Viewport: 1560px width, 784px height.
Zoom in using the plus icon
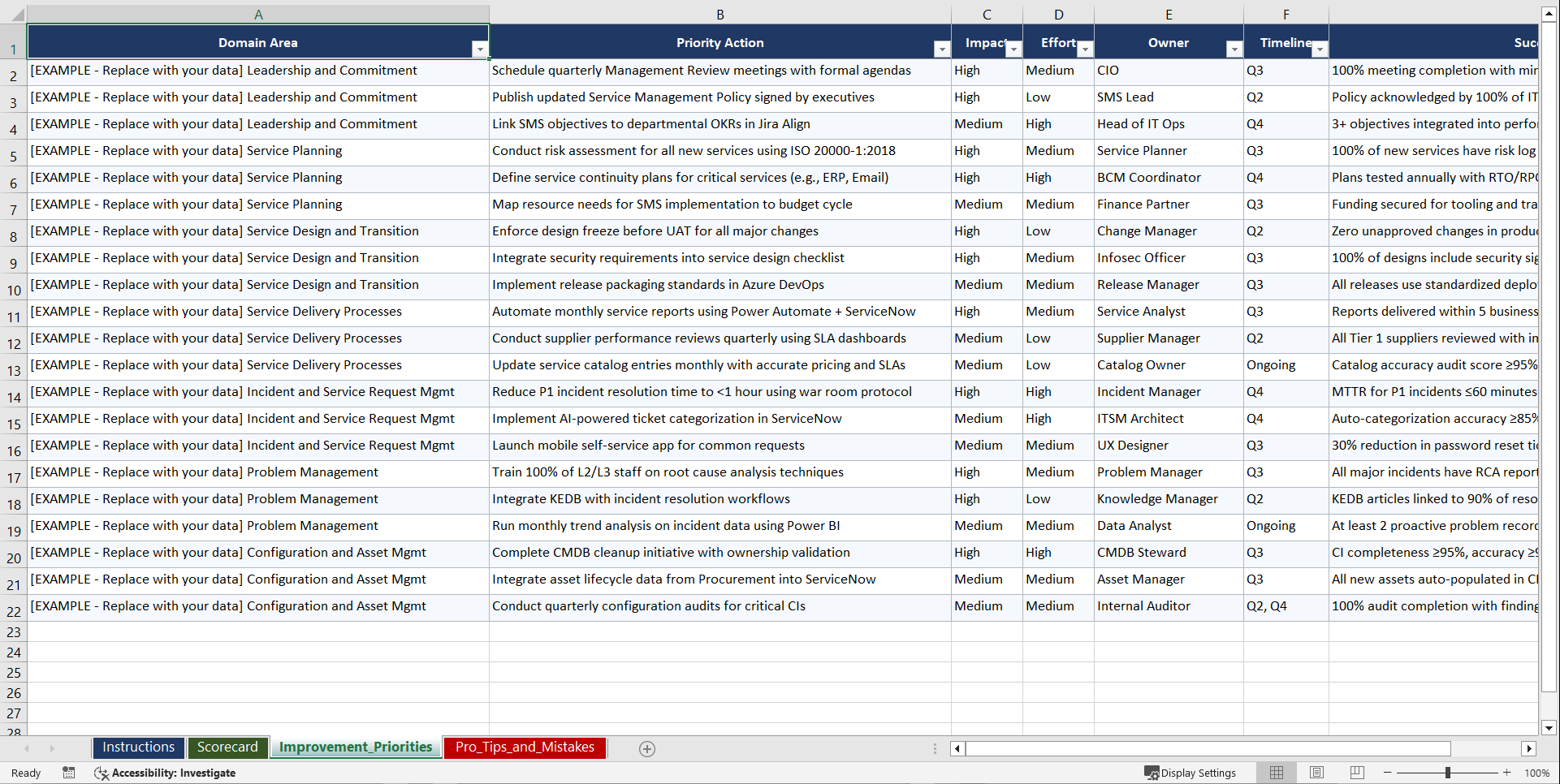coord(1506,773)
